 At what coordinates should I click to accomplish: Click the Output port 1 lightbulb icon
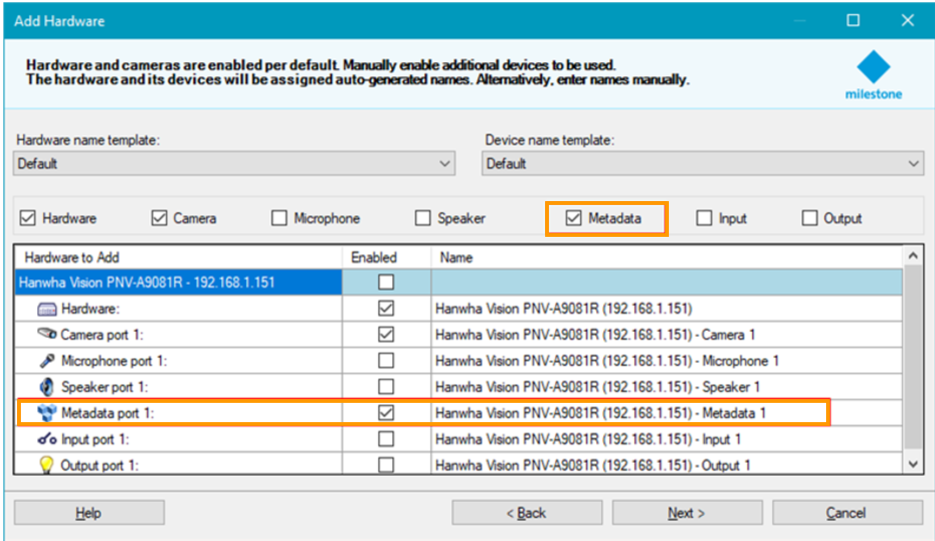tap(47, 465)
